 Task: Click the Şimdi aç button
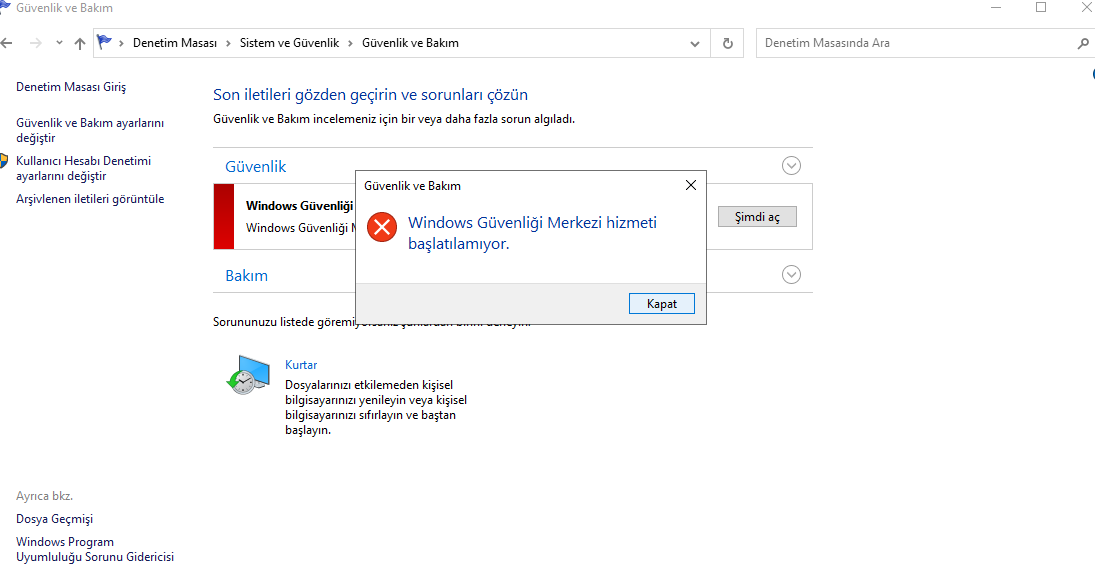(757, 217)
